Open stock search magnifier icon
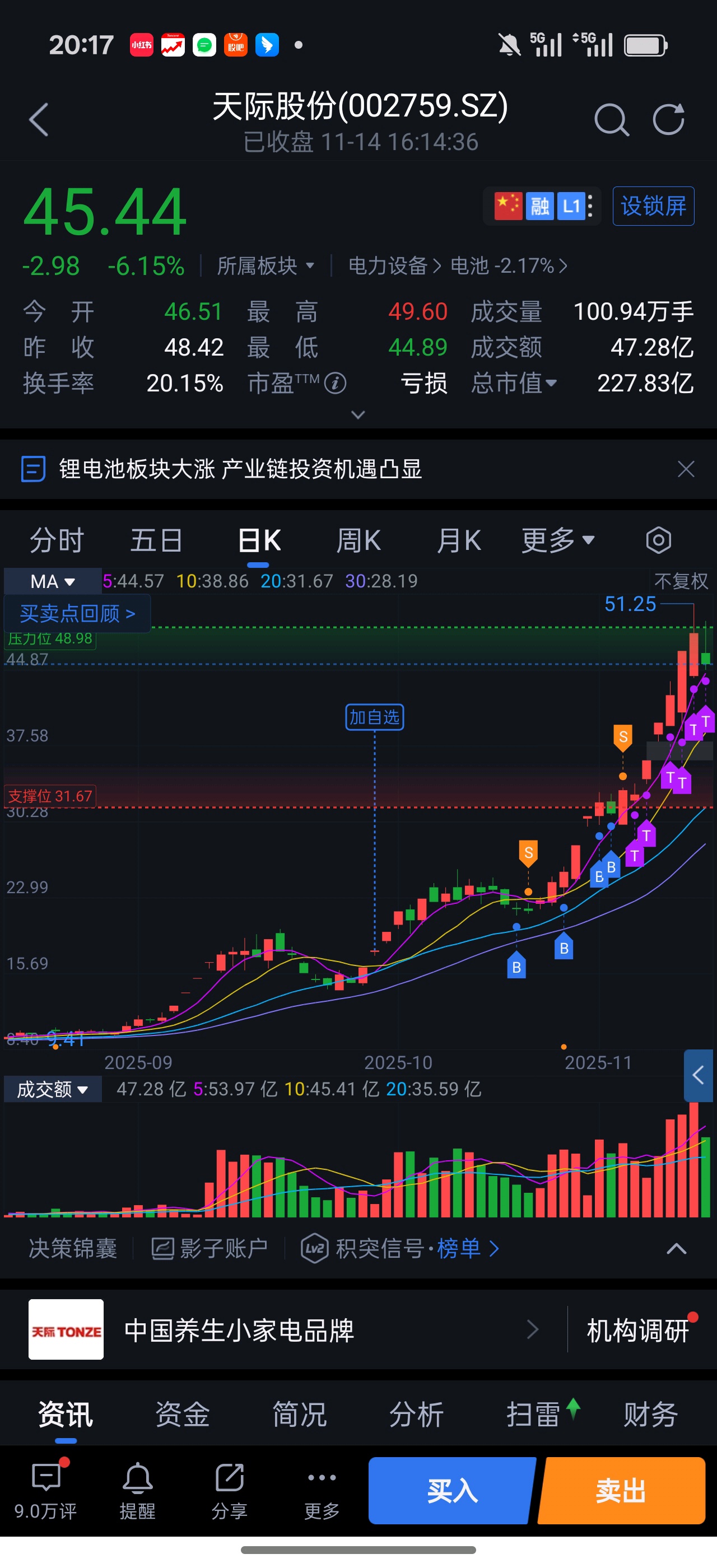Image resolution: width=717 pixels, height=1568 pixels. [611, 119]
